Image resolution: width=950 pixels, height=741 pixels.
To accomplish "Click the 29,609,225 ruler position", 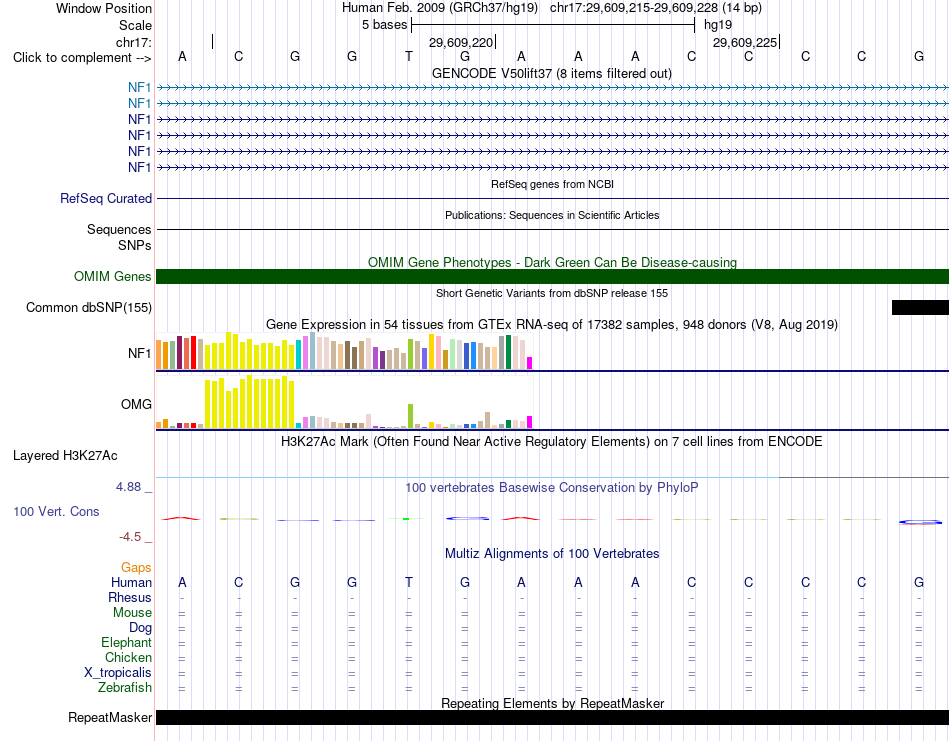I will tap(745, 43).
